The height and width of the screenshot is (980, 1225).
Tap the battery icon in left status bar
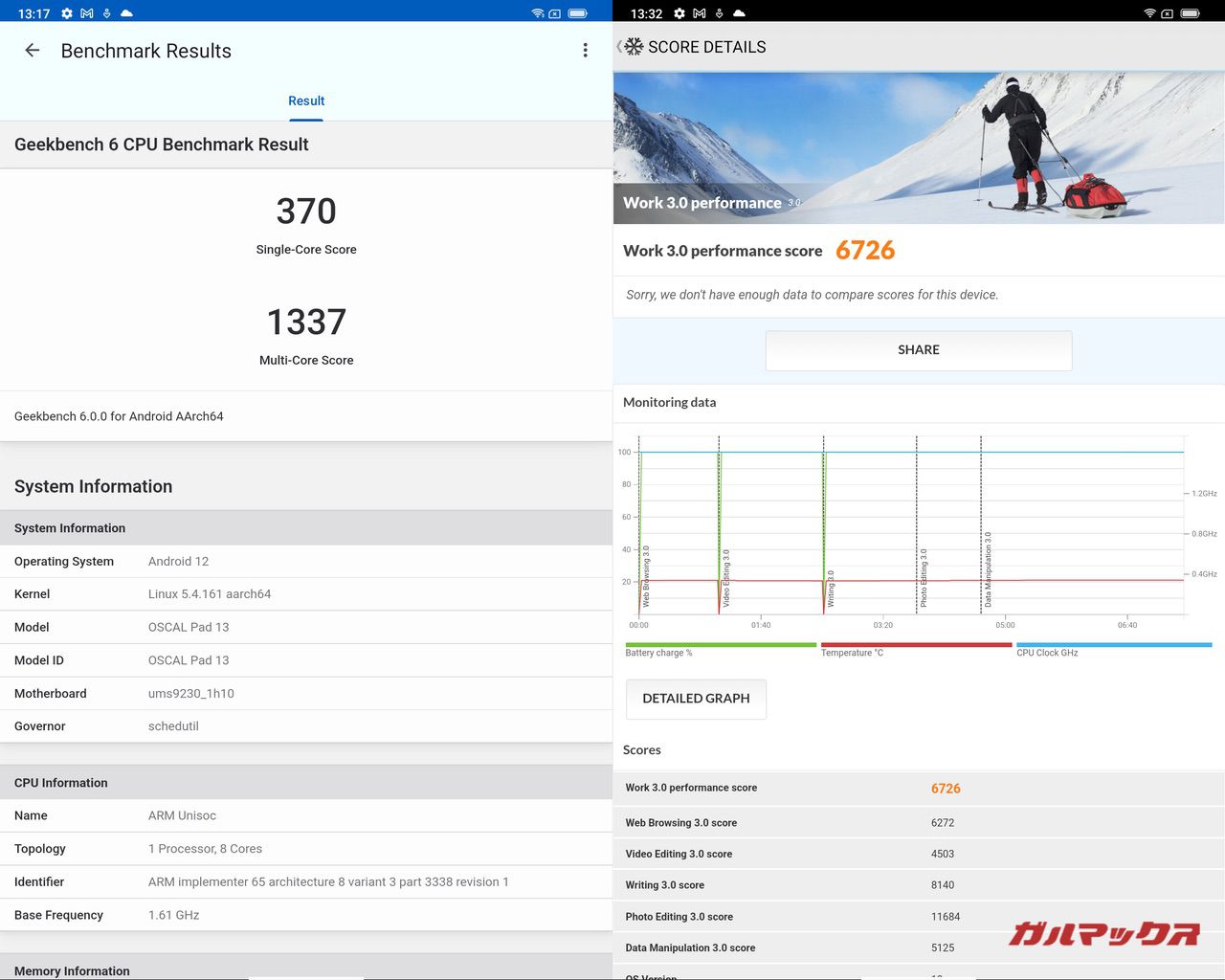point(578,13)
